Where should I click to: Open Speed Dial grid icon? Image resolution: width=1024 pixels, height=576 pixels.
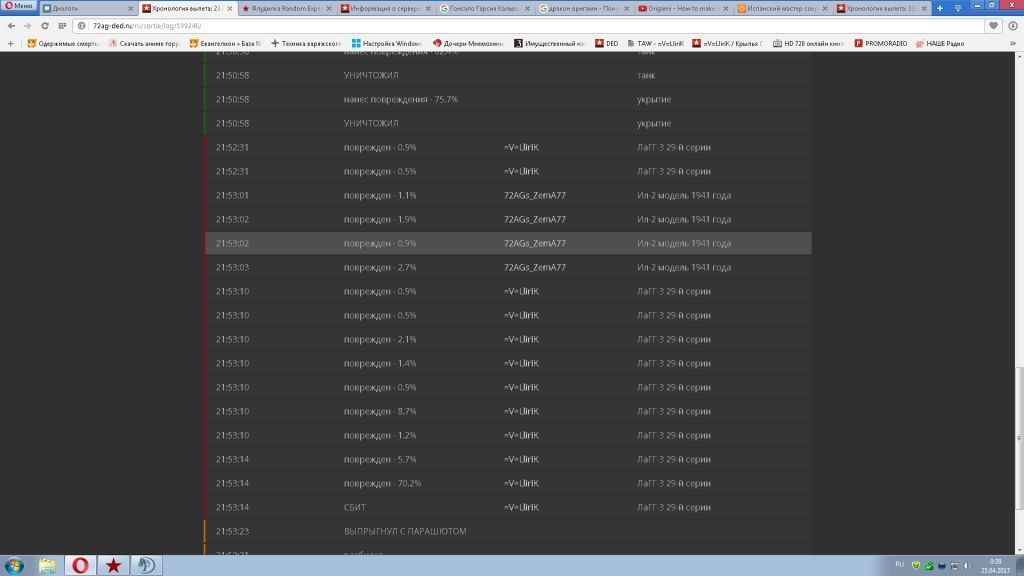62,25
